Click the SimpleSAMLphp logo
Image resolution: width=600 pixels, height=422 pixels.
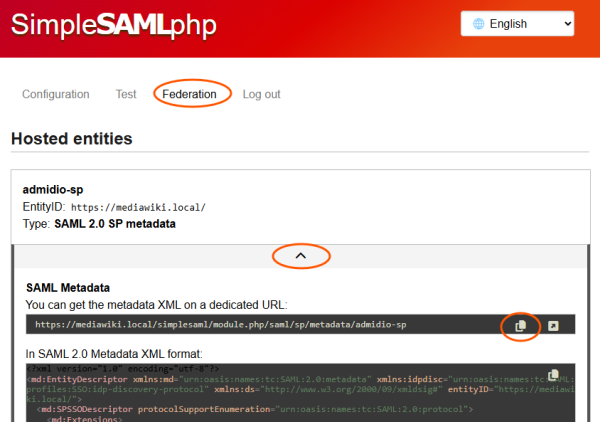point(114,25)
